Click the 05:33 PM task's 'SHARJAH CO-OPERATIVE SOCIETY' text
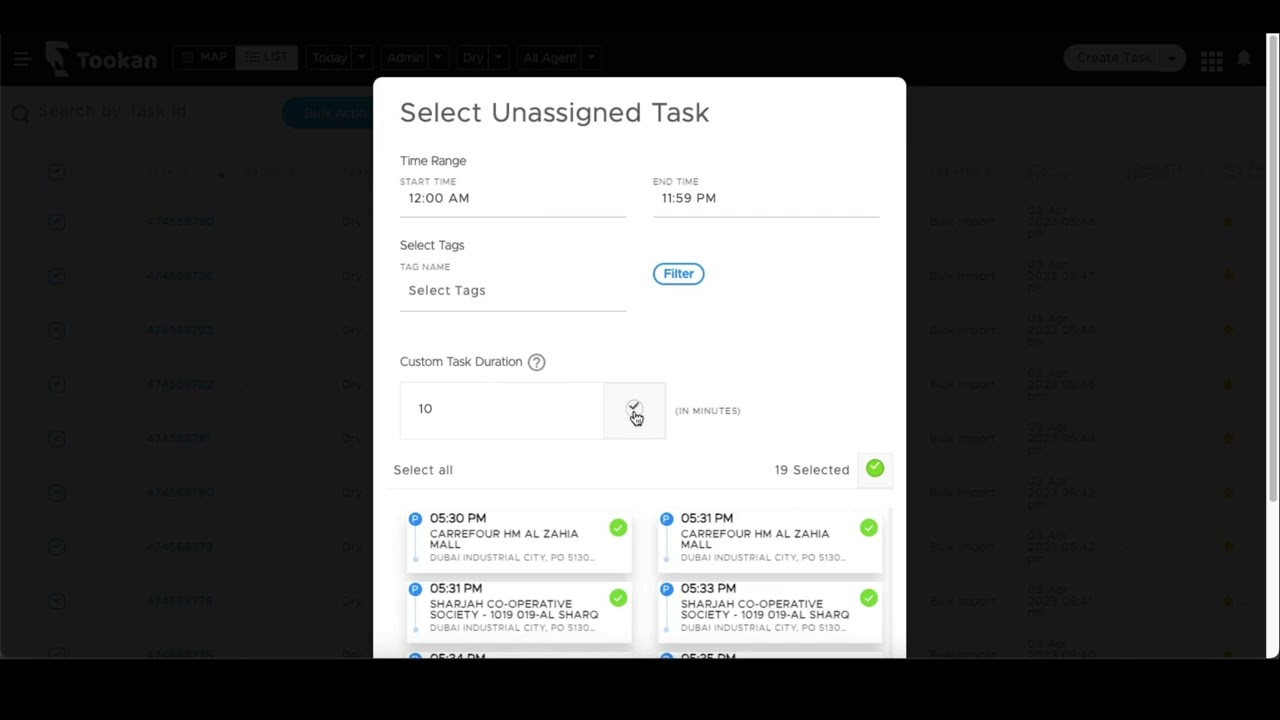This screenshot has width=1280, height=720. pyautogui.click(x=765, y=609)
